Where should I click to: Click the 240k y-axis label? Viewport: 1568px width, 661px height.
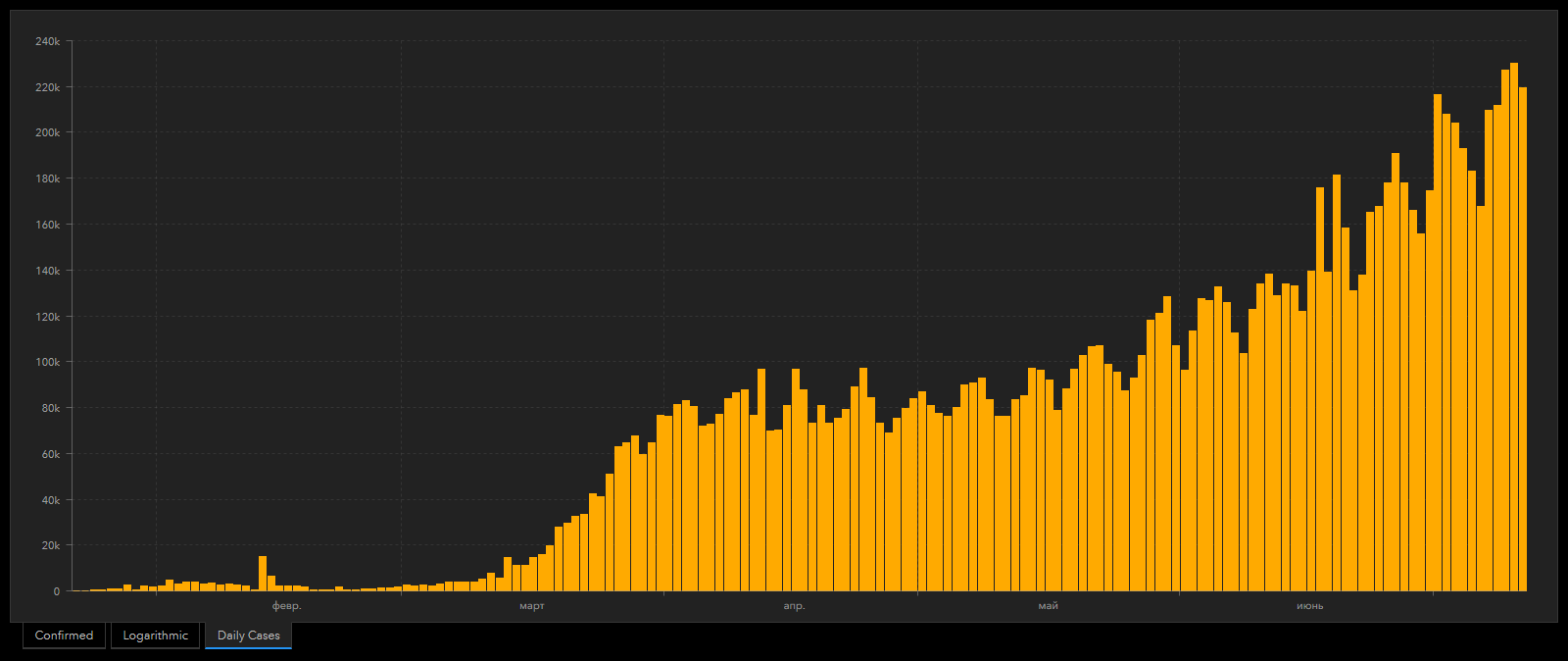tap(47, 41)
